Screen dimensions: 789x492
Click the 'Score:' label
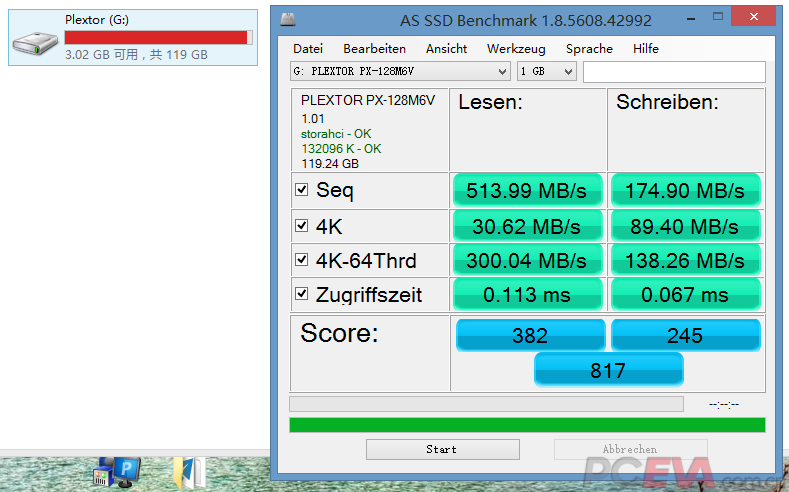tap(339, 333)
